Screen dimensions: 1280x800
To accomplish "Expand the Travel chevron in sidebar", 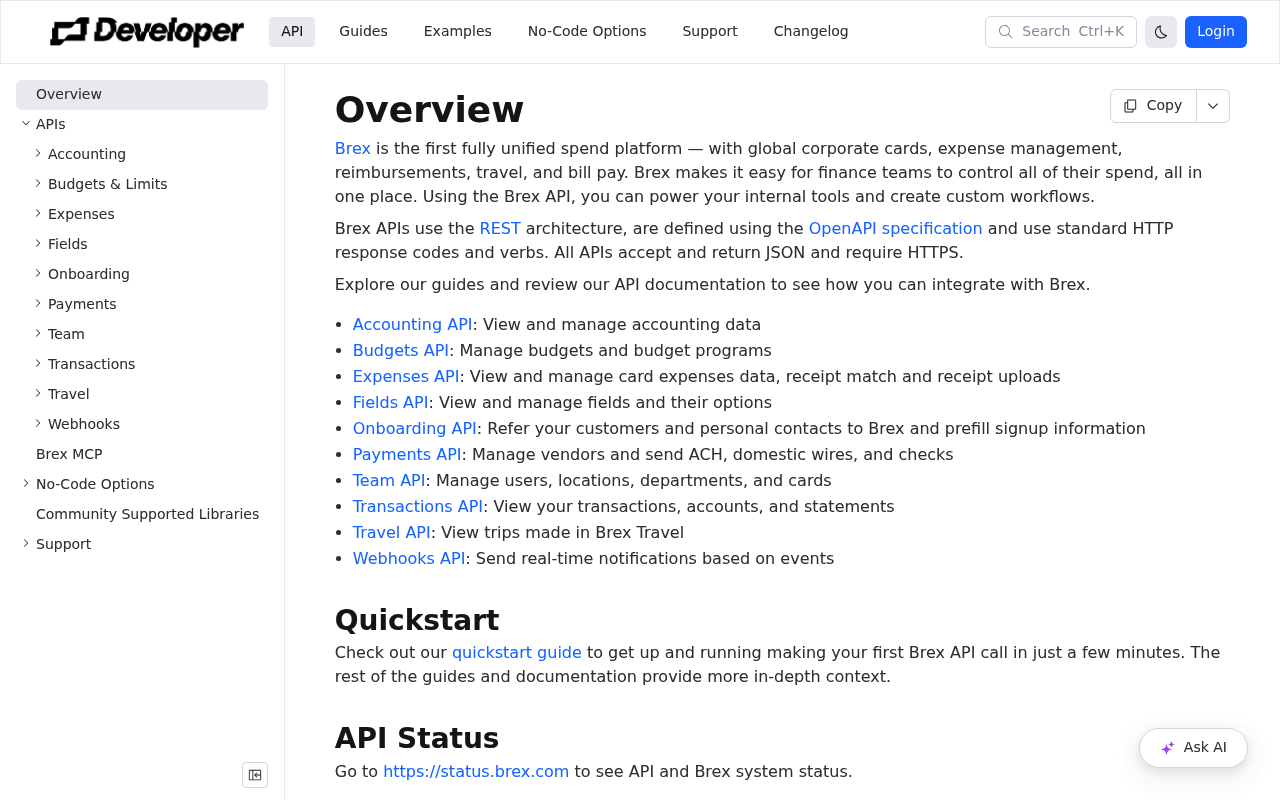I will tap(38, 393).
